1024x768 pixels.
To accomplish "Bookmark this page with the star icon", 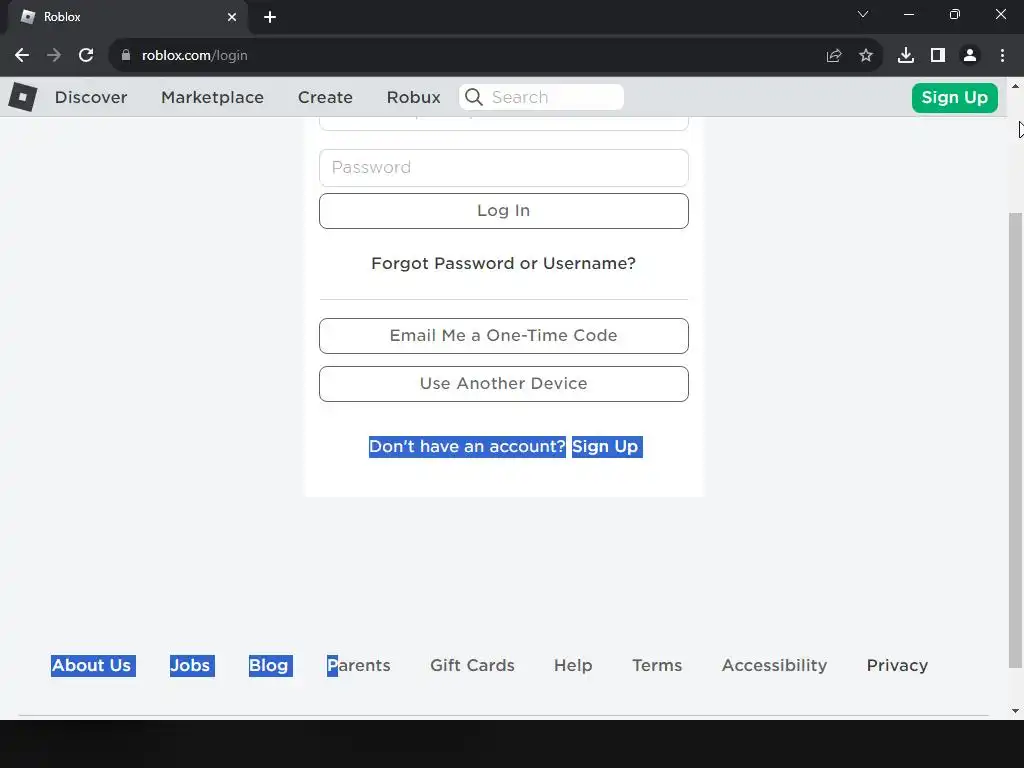I will point(866,56).
